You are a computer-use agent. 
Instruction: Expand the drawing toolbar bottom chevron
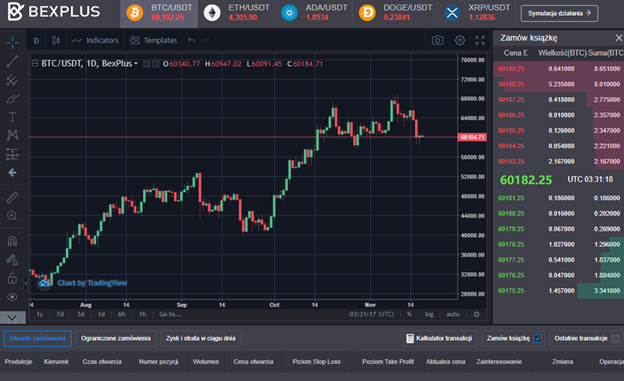click(x=12, y=318)
